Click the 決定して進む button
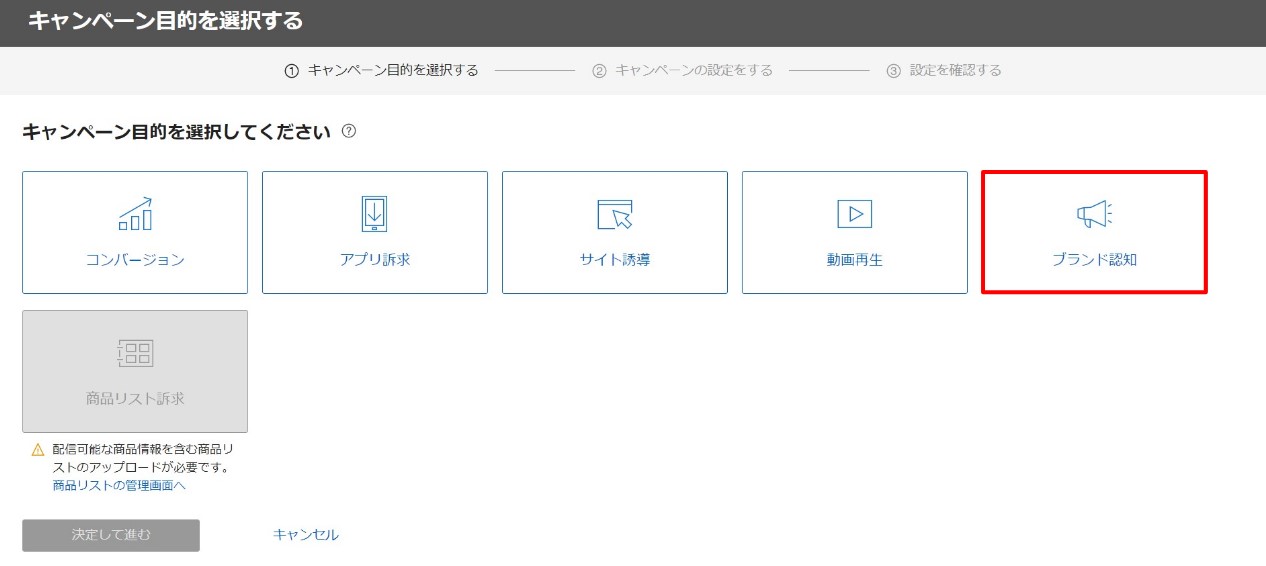This screenshot has width=1266, height=566. click(x=111, y=535)
